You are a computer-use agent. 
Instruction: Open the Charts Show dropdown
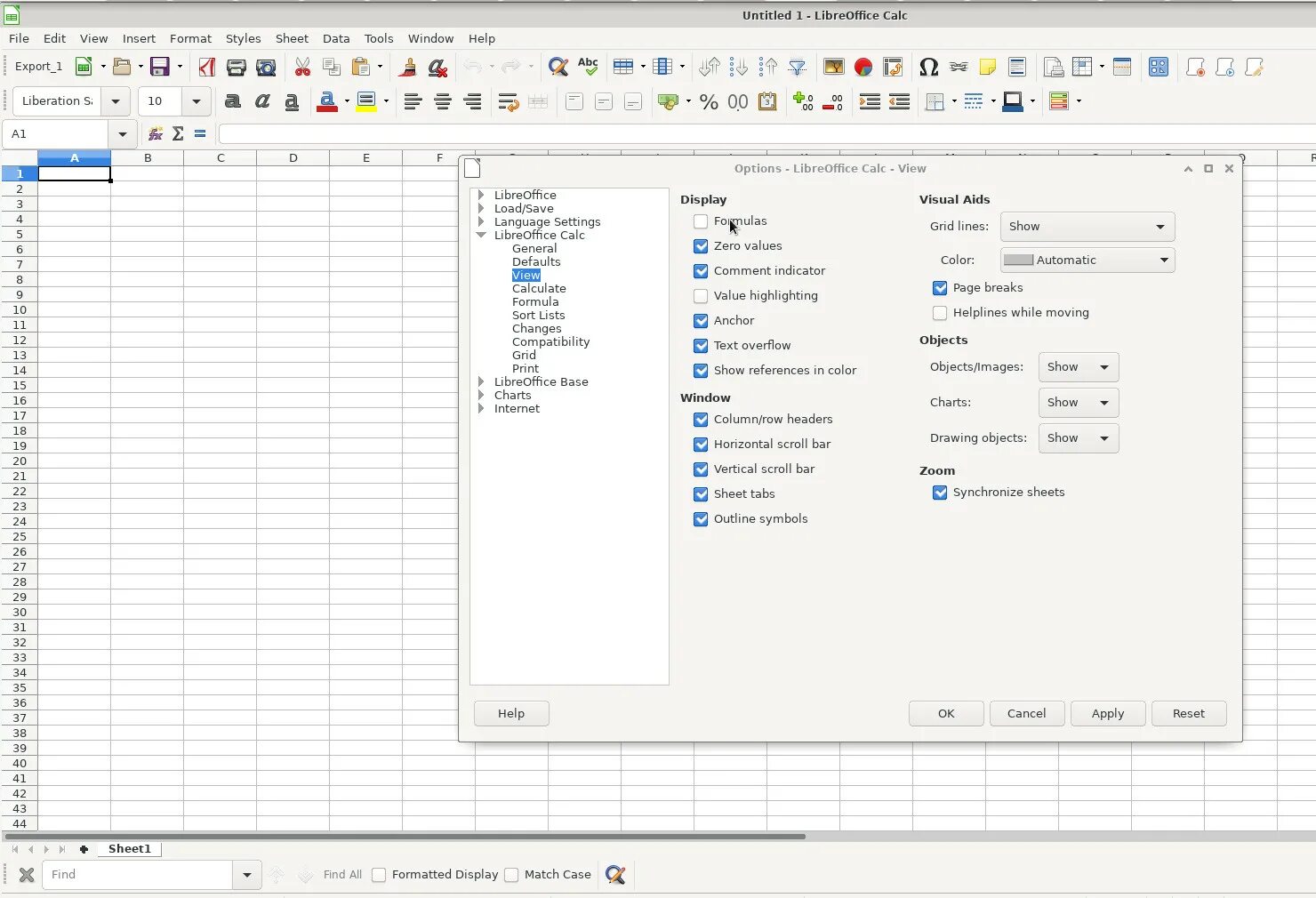1079,403
